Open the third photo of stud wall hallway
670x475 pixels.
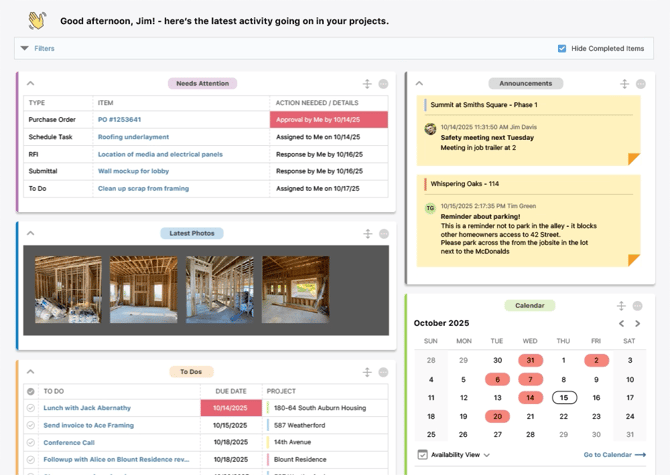tap(220, 289)
